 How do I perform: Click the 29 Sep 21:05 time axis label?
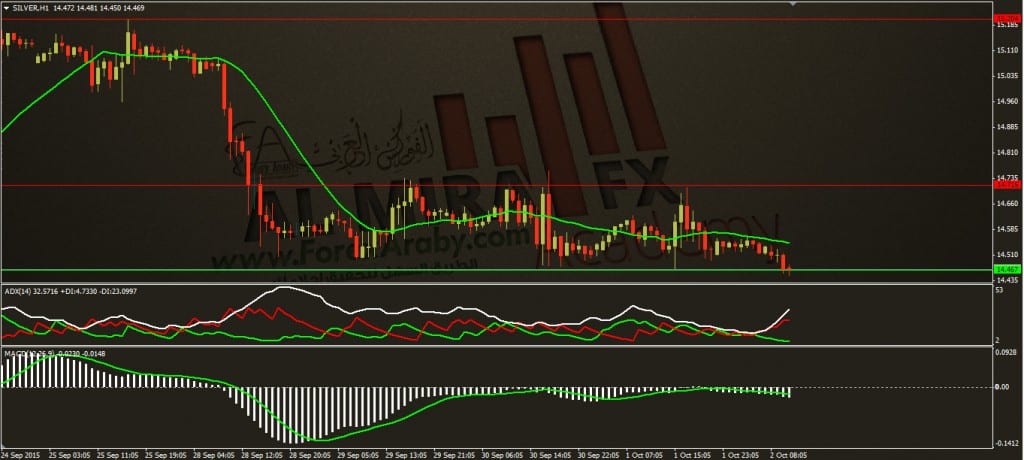pos(453,453)
